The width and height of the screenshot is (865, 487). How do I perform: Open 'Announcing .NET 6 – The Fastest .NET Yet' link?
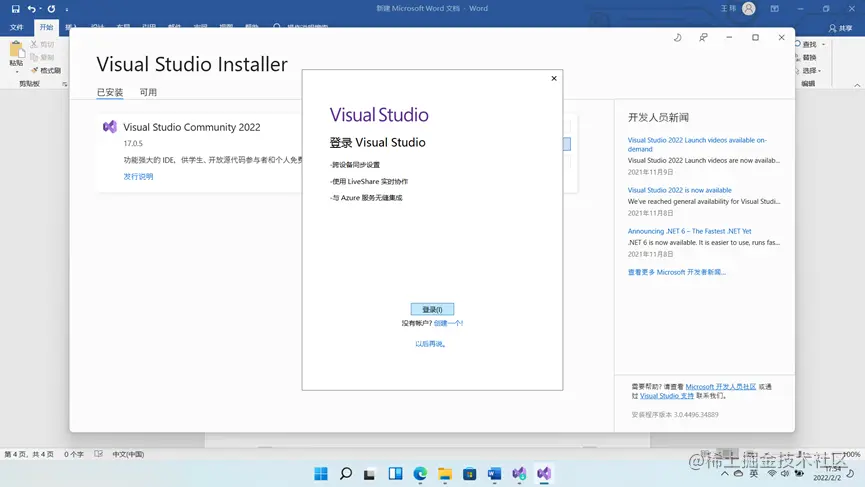point(690,231)
